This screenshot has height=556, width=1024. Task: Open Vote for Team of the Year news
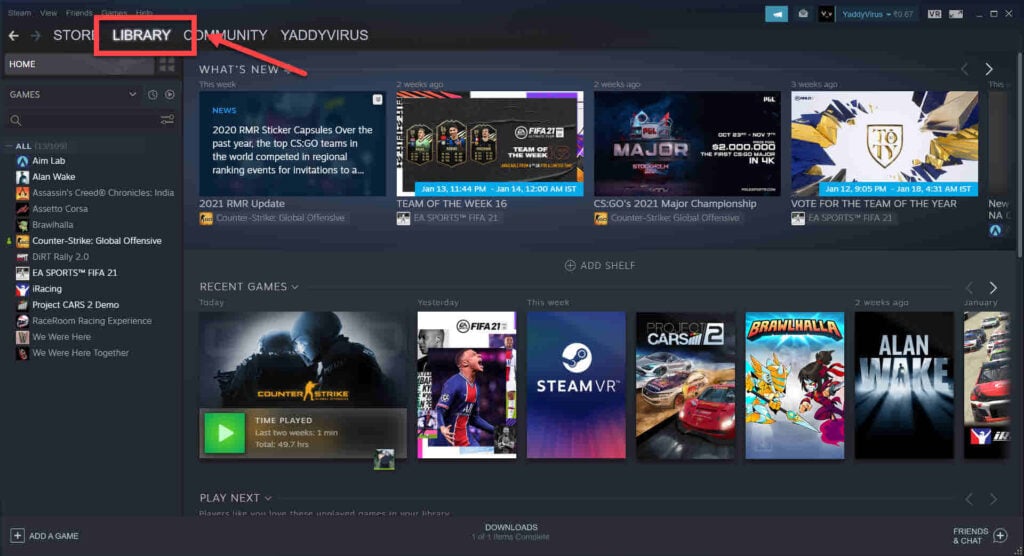coord(884,144)
